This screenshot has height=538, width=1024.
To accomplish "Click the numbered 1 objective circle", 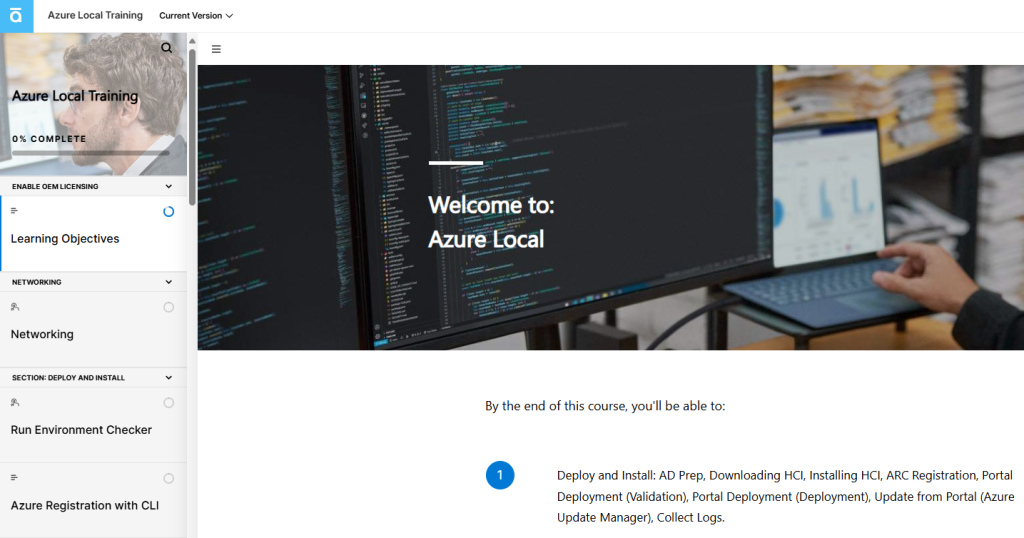I will tap(500, 475).
